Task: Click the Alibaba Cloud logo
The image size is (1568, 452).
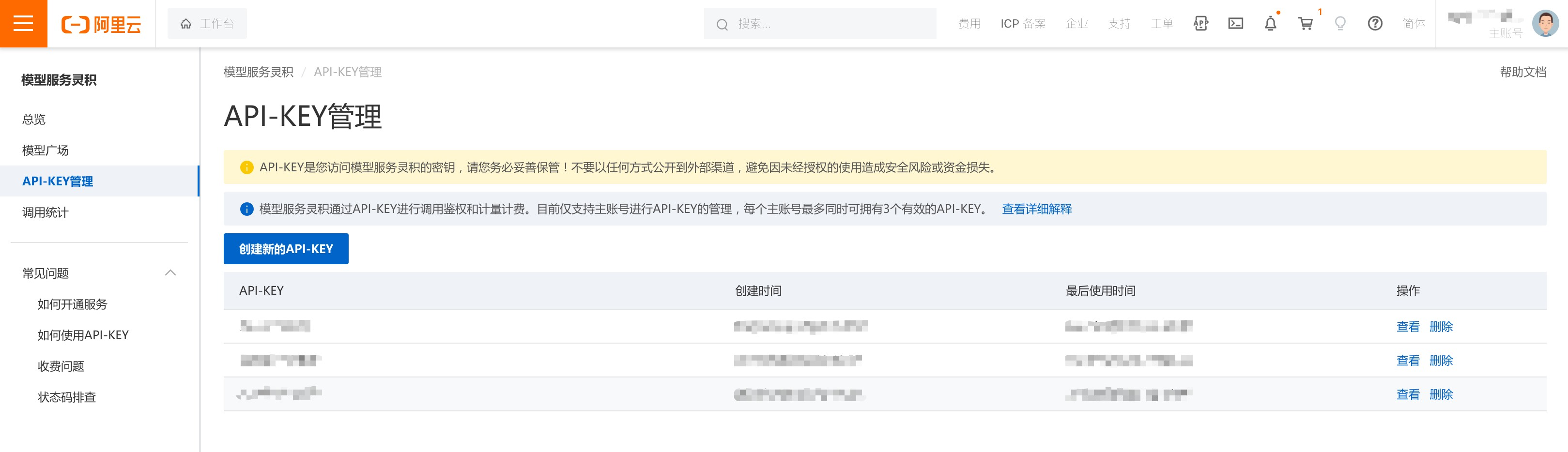Action: pos(101,24)
